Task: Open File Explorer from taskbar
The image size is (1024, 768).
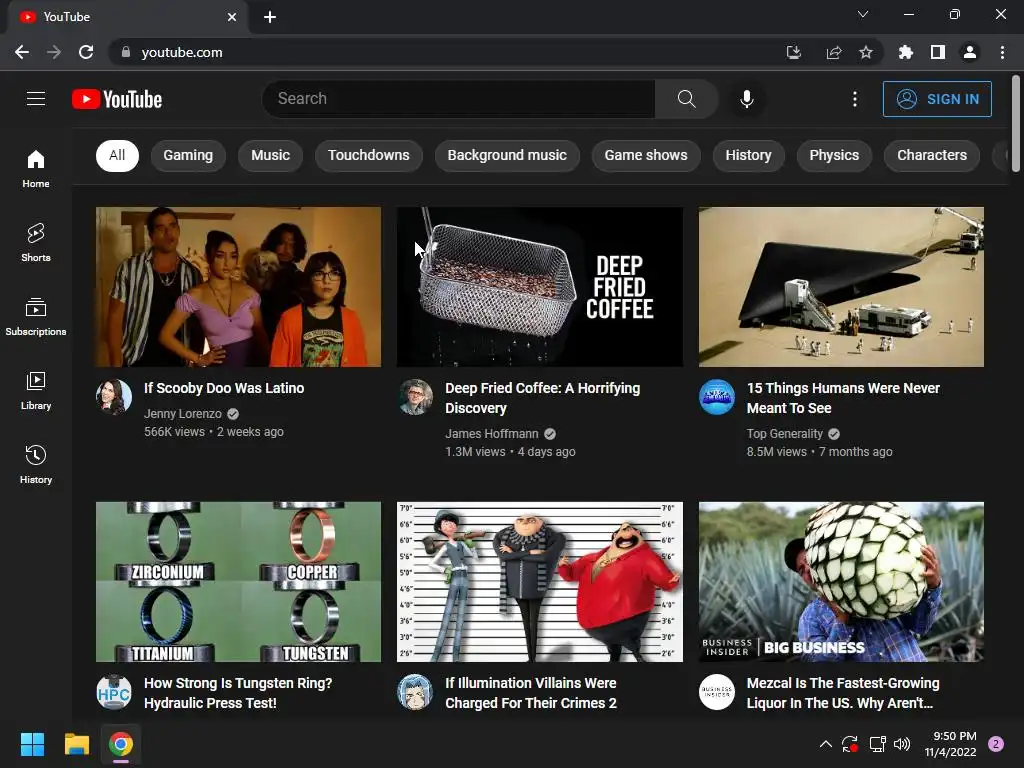Action: pyautogui.click(x=76, y=744)
